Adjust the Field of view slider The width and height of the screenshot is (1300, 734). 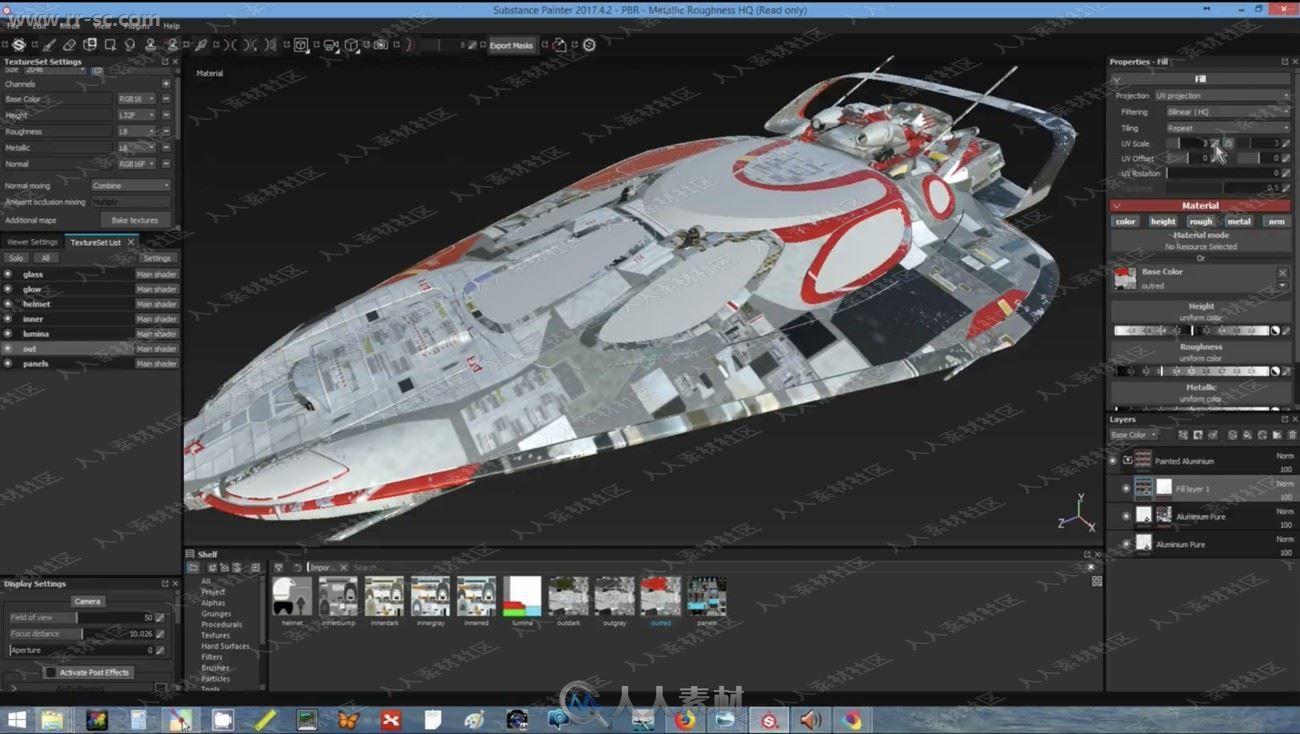click(80, 618)
